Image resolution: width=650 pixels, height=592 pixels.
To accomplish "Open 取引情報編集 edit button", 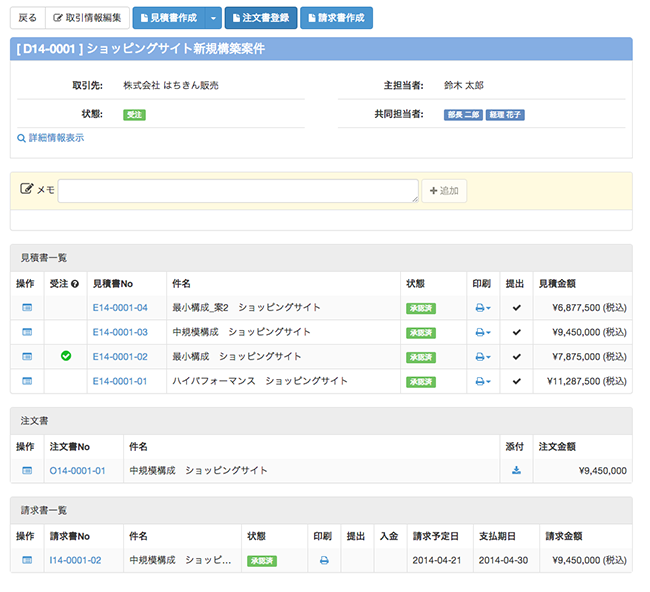I will [87, 18].
